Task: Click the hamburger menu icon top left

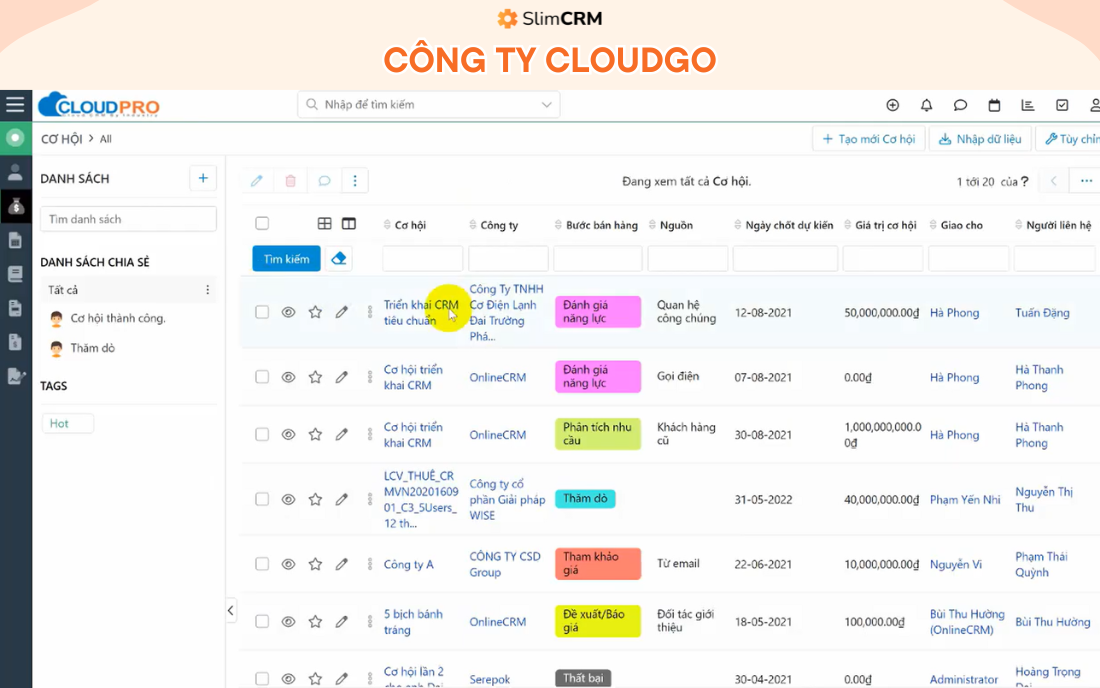Action: pos(15,104)
